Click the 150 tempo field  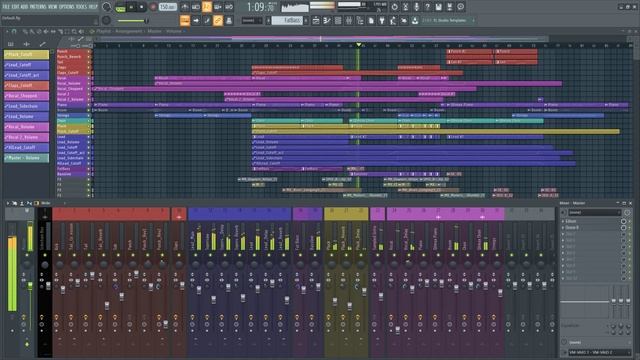click(167, 7)
